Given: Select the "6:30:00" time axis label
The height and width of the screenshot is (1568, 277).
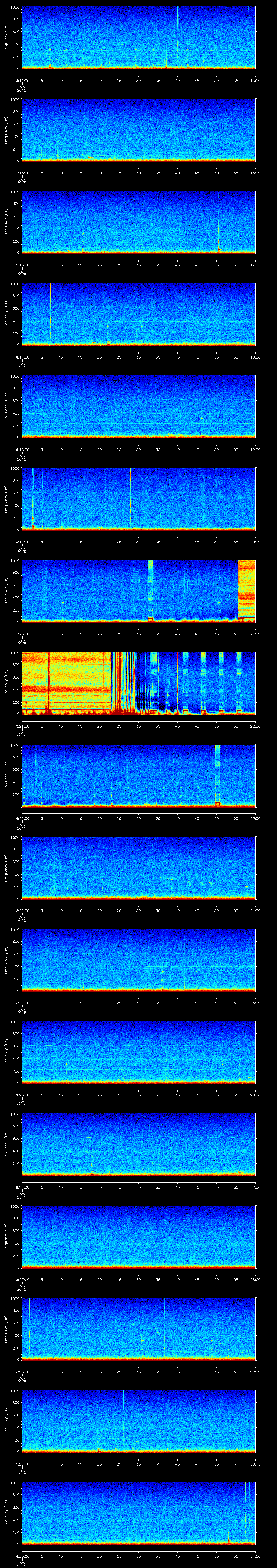Looking at the screenshot, I should (x=22, y=1556).
